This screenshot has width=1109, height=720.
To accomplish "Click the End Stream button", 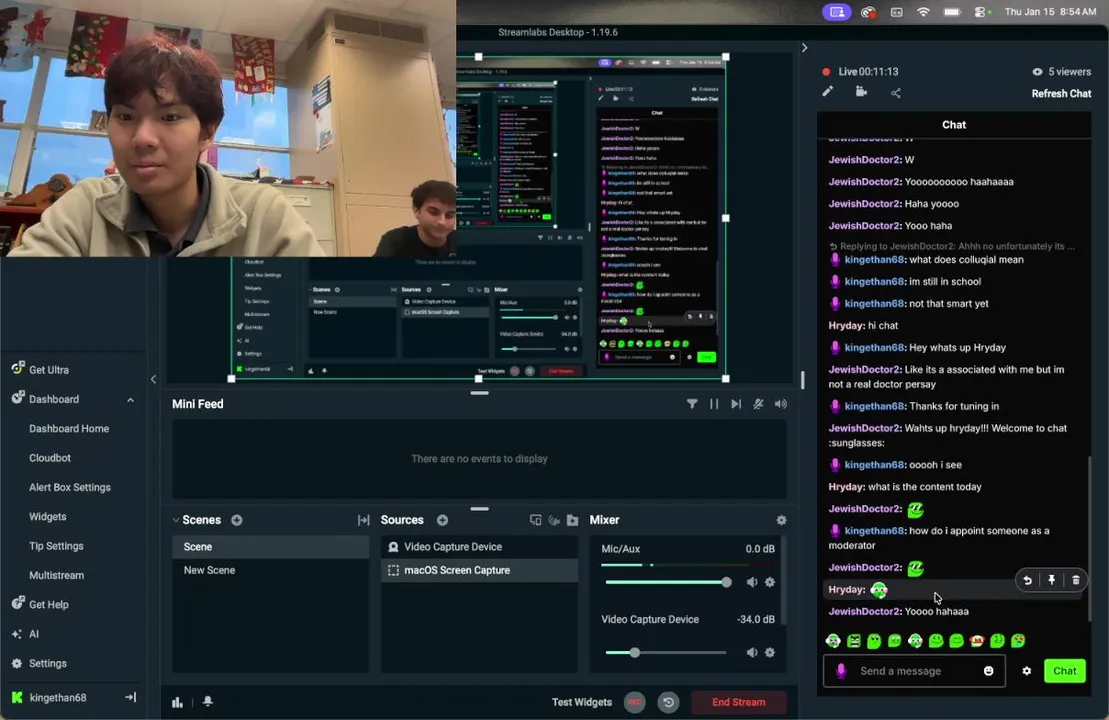I will (x=738, y=702).
